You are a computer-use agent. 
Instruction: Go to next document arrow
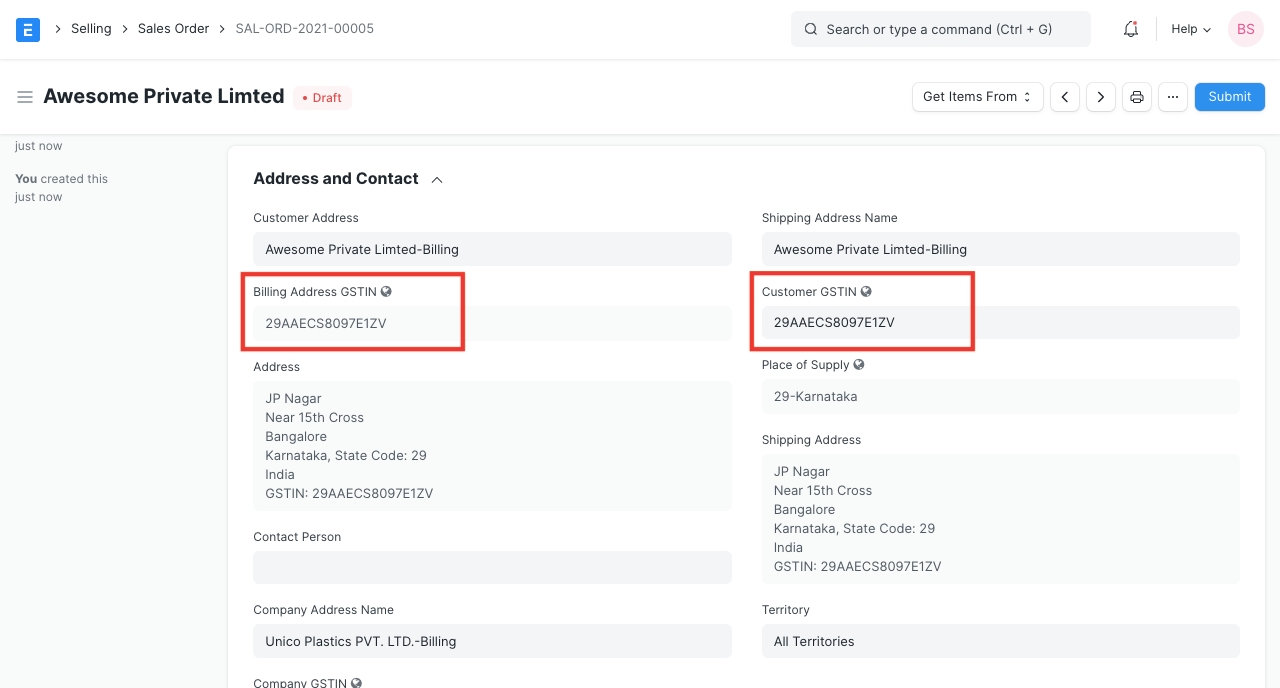[1101, 97]
